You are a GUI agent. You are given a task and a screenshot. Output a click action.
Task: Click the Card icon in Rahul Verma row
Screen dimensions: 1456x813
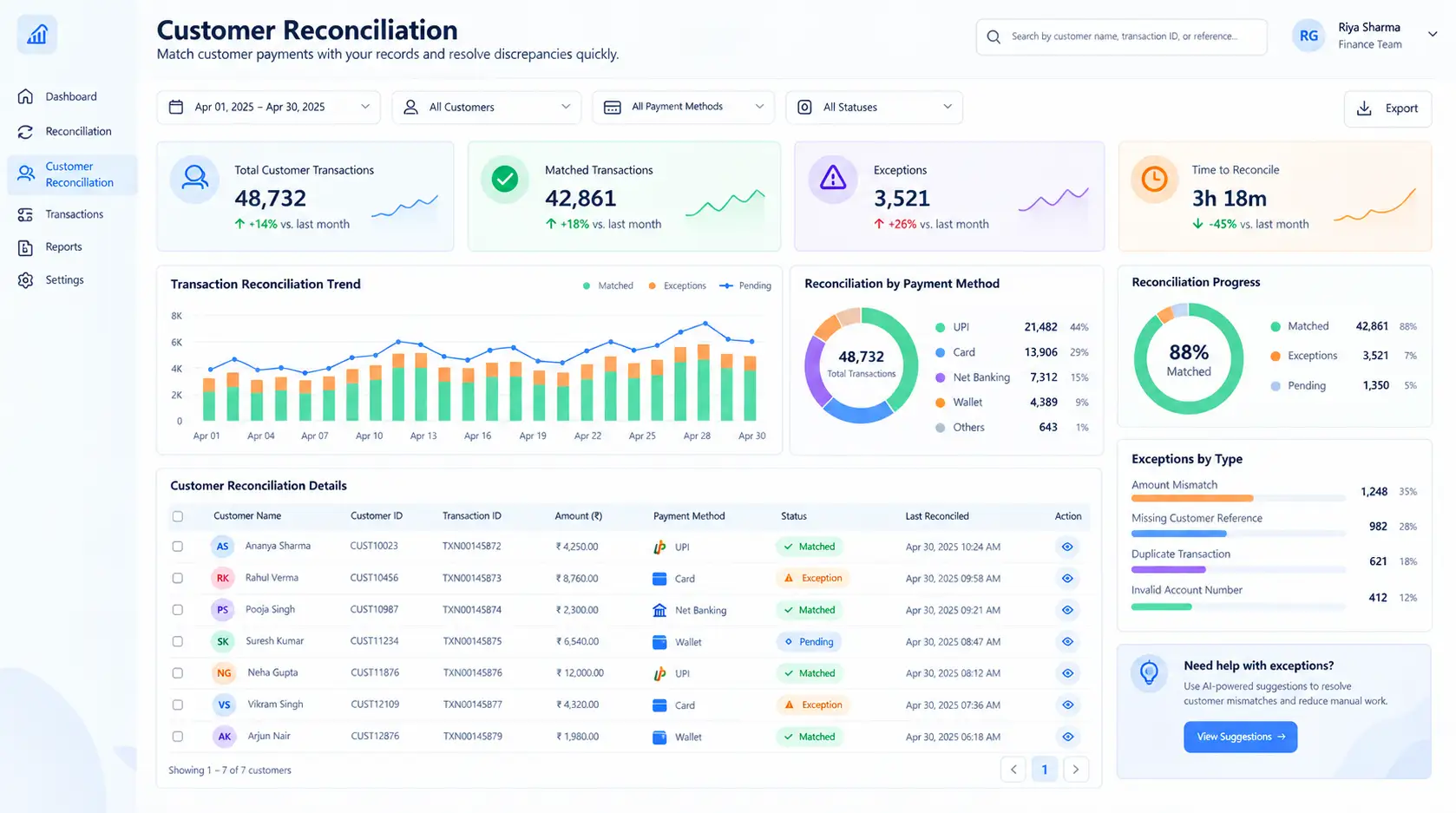[x=659, y=579]
